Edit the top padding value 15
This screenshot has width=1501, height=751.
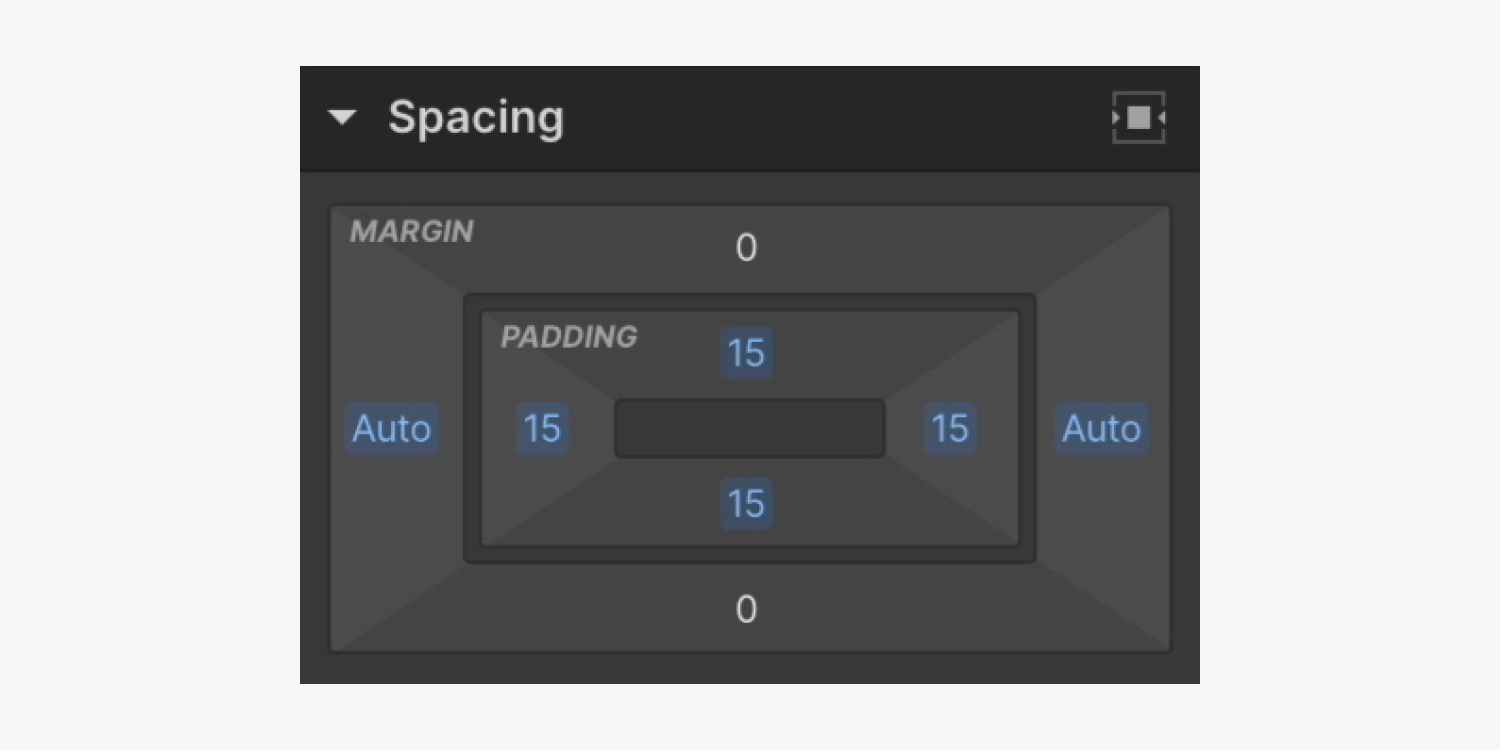pos(746,353)
